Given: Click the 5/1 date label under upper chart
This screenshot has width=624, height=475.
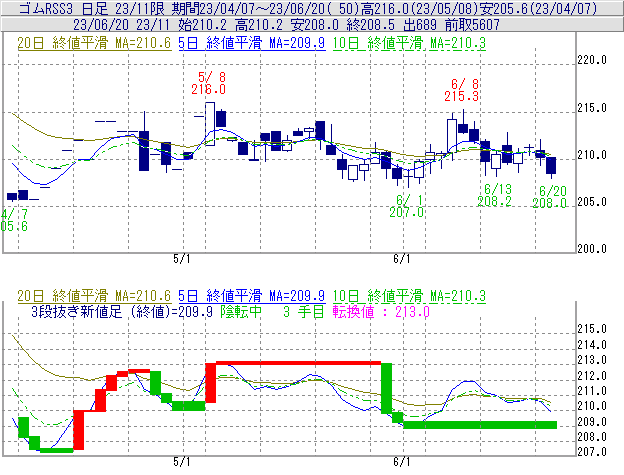Looking at the screenshot, I should coord(182,259).
